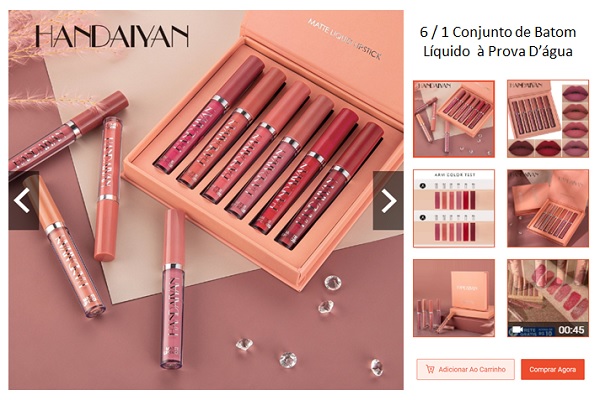Viewport: 600px width, 400px height.
Task: Click the previous image left arrow
Action: (24, 200)
